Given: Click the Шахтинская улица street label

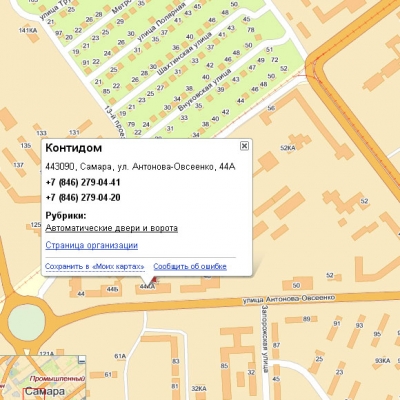Looking at the screenshot, I should tap(184, 54).
